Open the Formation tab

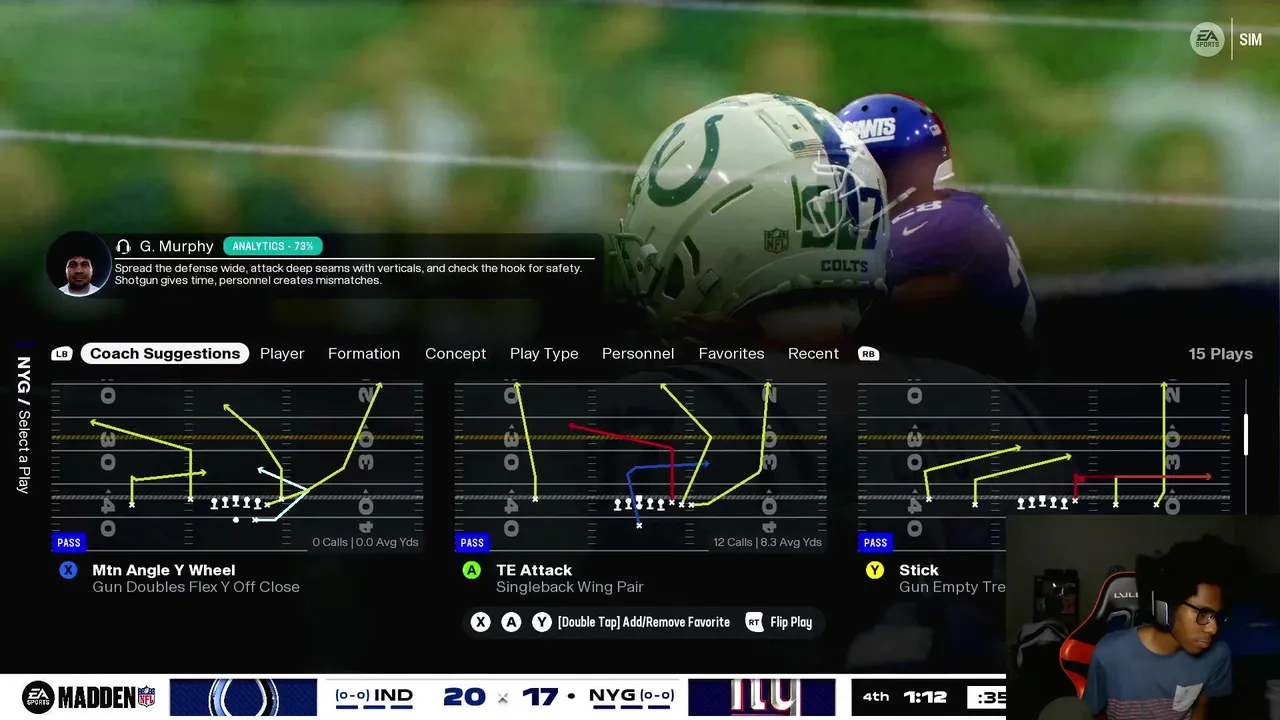click(364, 353)
